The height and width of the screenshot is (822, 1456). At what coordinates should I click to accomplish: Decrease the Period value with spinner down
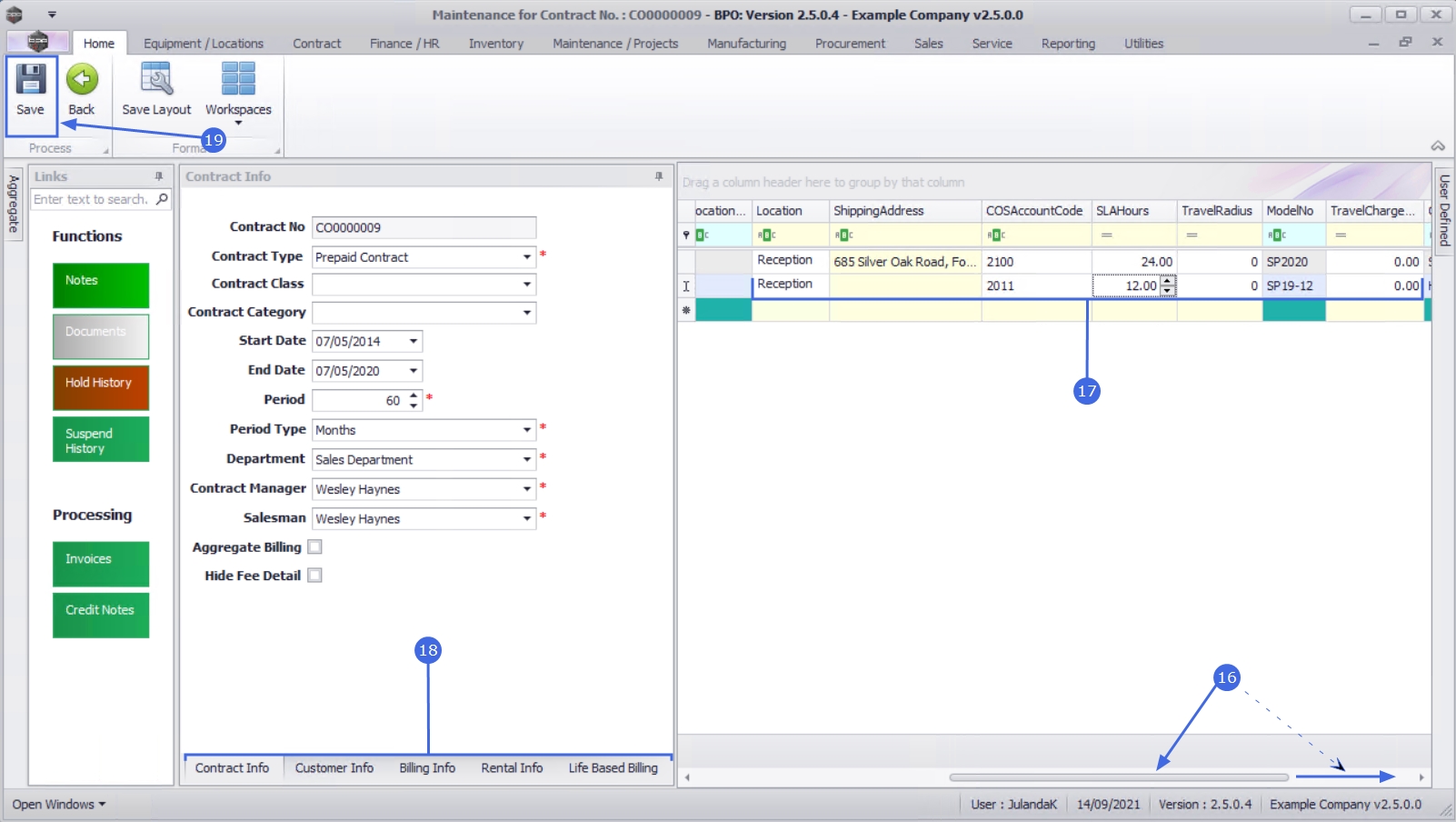(x=414, y=406)
